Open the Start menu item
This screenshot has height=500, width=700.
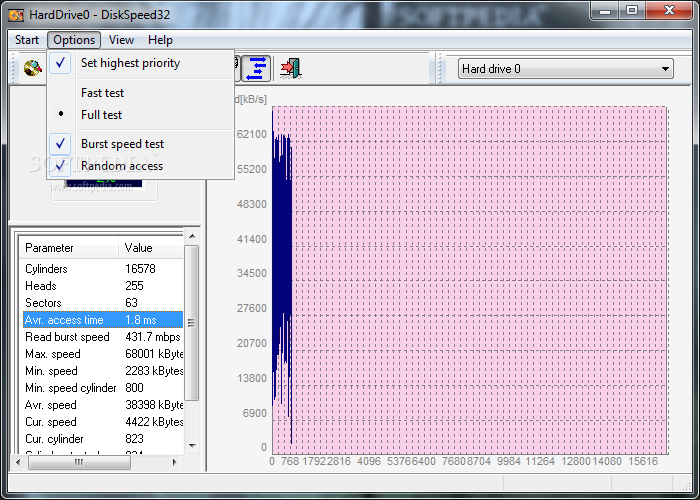pyautogui.click(x=27, y=40)
